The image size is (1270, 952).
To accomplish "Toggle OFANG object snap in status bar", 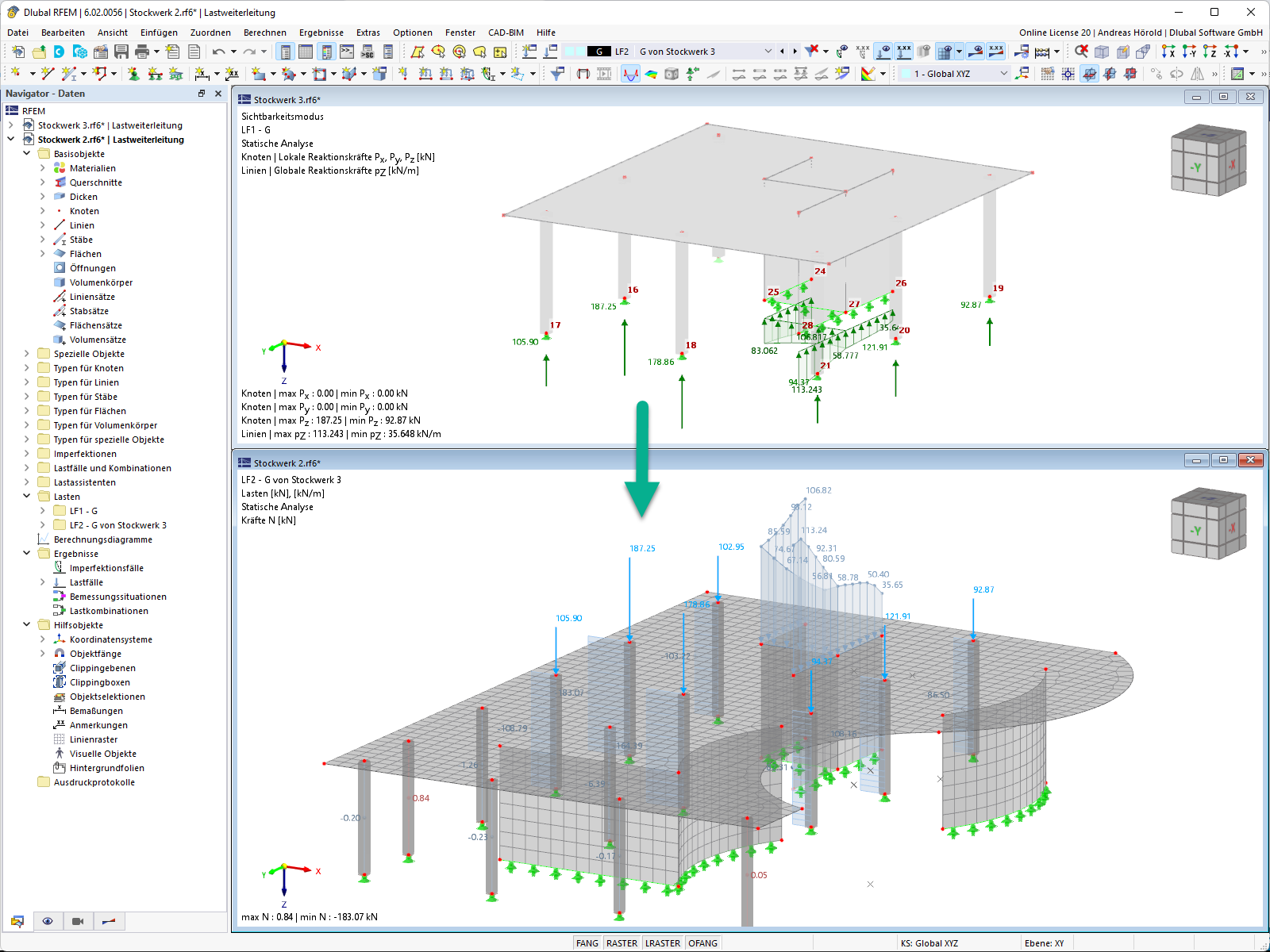I will click(702, 943).
